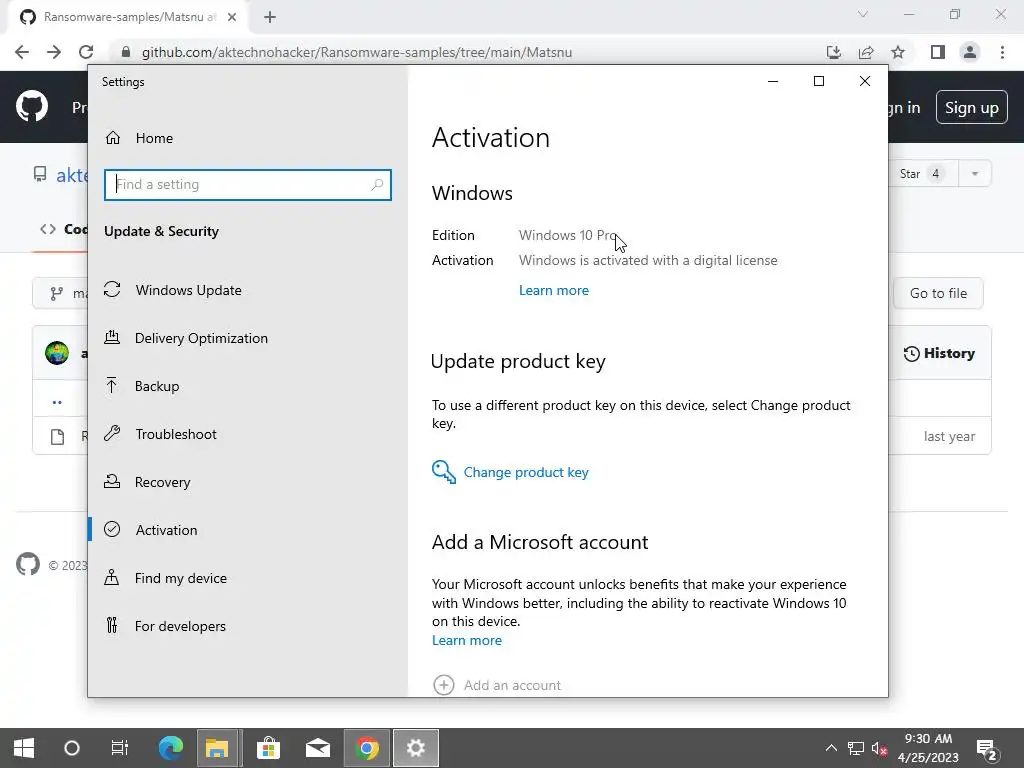Click the plus circle icon for Add an account

point(443,685)
